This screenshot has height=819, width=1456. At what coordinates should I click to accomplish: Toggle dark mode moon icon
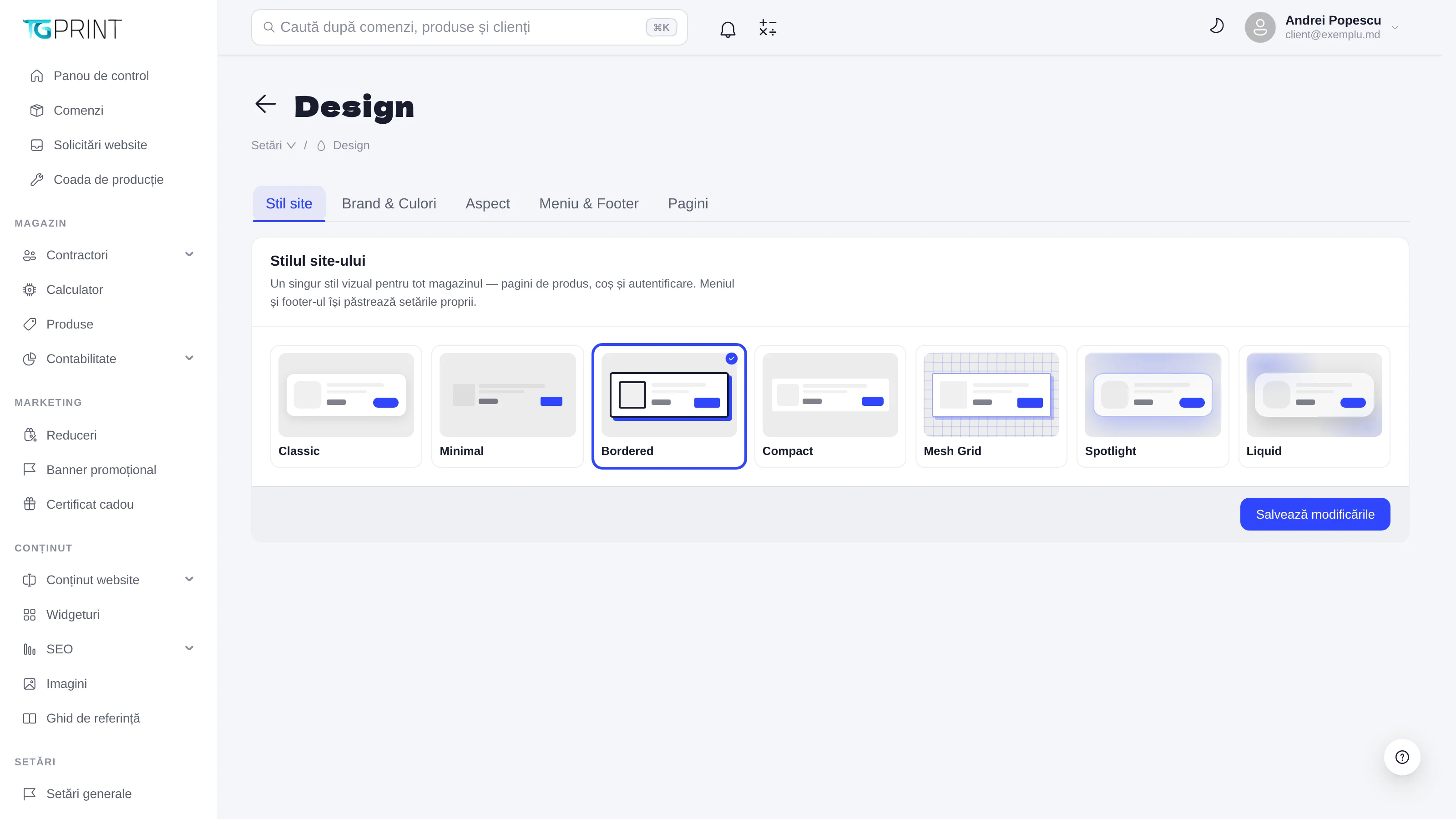tap(1216, 26)
